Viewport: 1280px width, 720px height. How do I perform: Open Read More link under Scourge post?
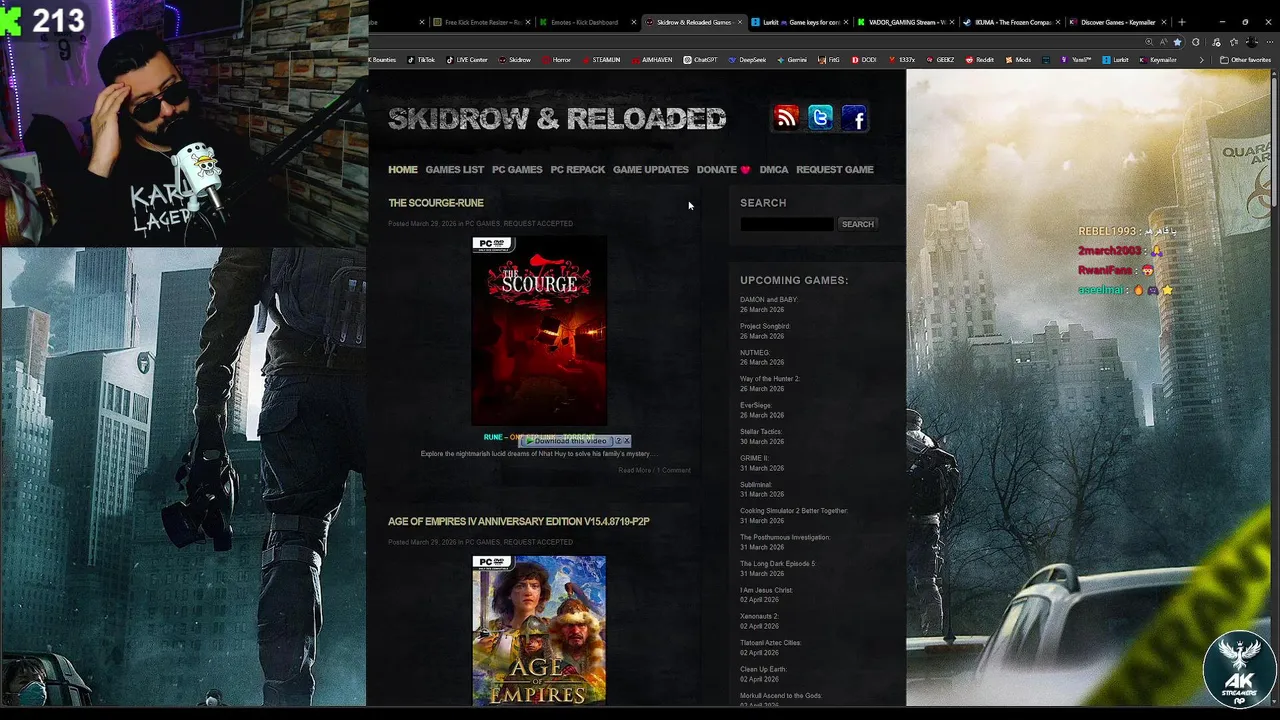(x=634, y=470)
